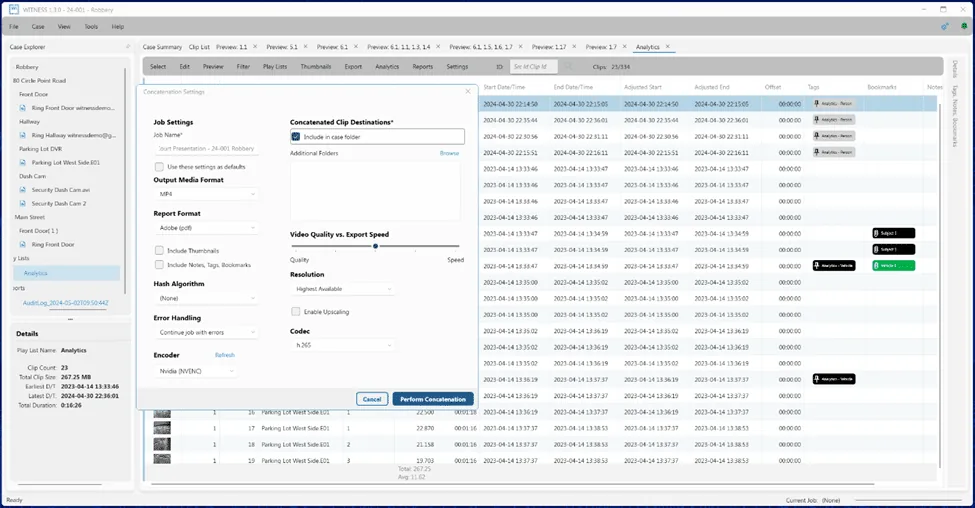The height and width of the screenshot is (508, 975).
Task: Click file icon beside Ring Front Door witnessdemo
Action: (x=24, y=108)
